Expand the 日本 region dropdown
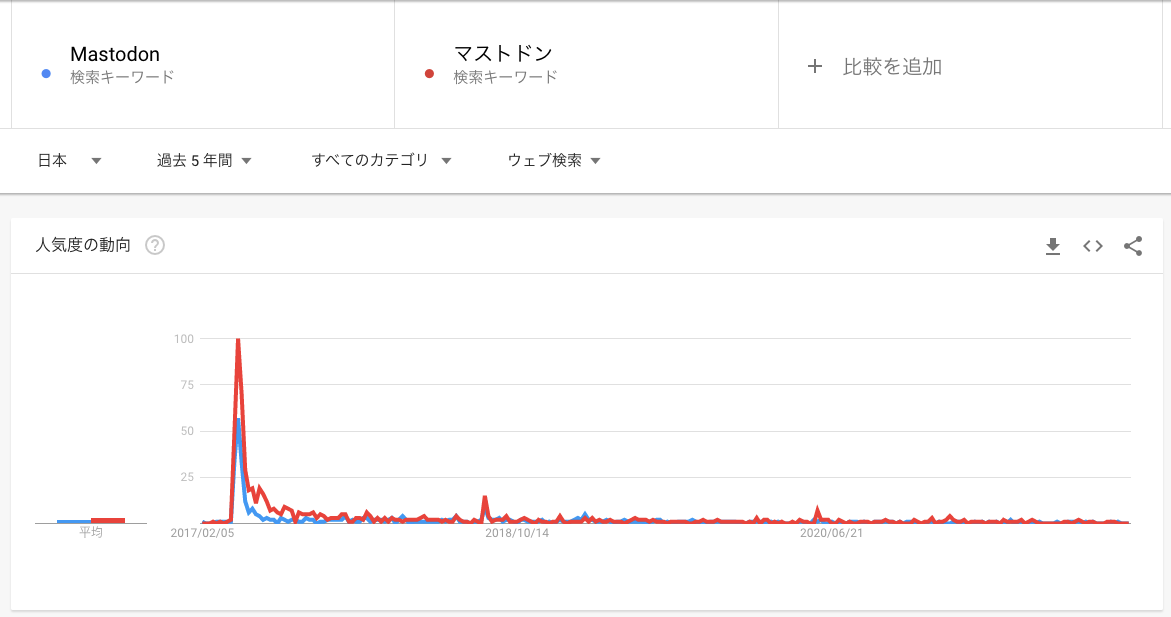The height and width of the screenshot is (617, 1171). point(69,160)
